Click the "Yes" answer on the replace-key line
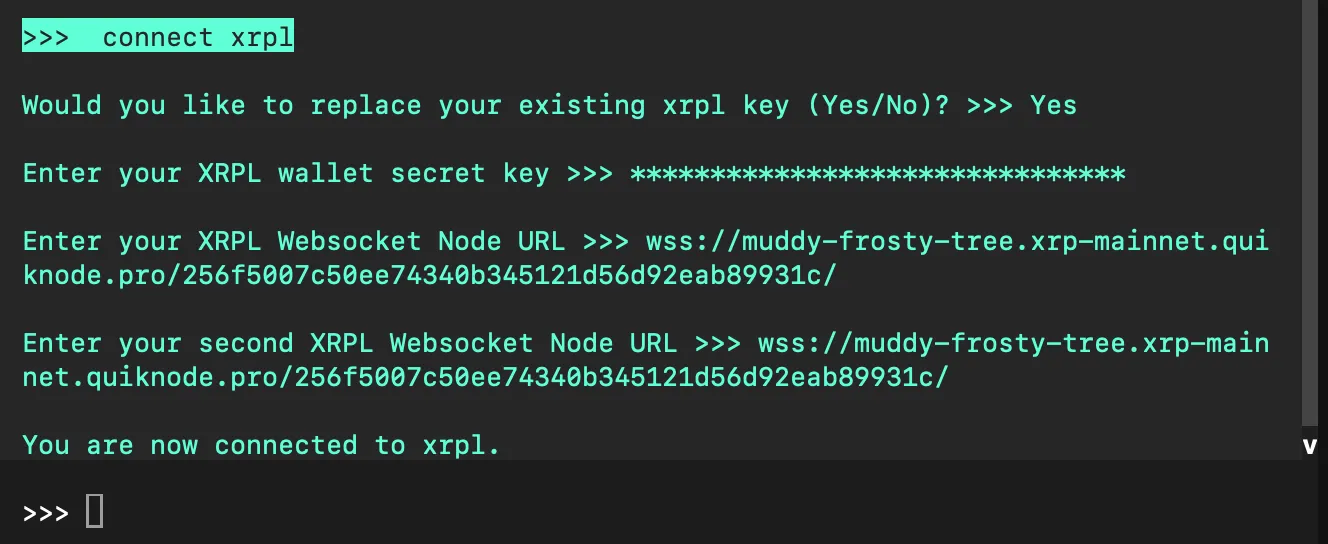Screen dimensions: 1328x544 1053,105
